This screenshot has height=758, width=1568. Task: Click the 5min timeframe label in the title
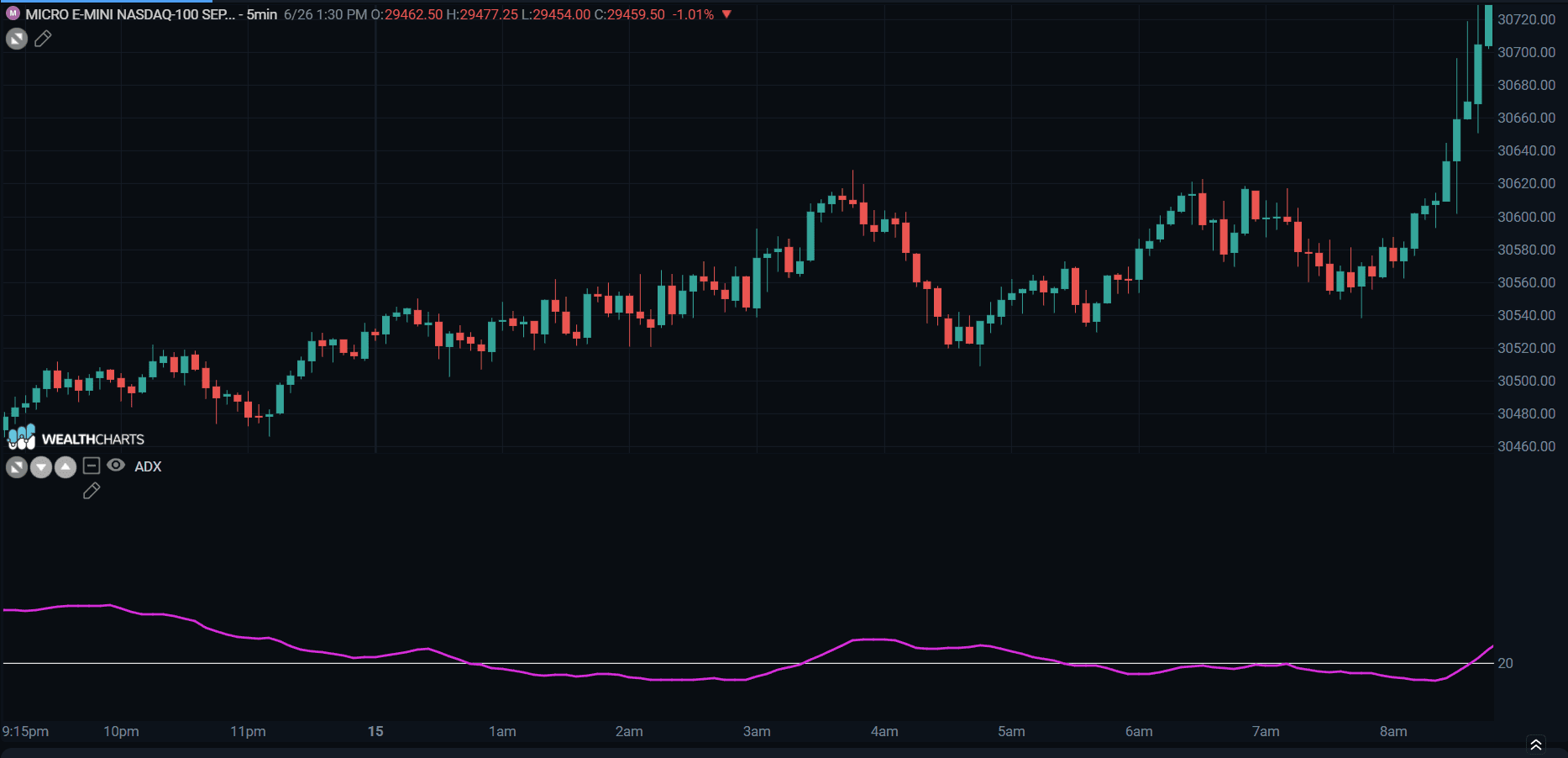pos(262,14)
